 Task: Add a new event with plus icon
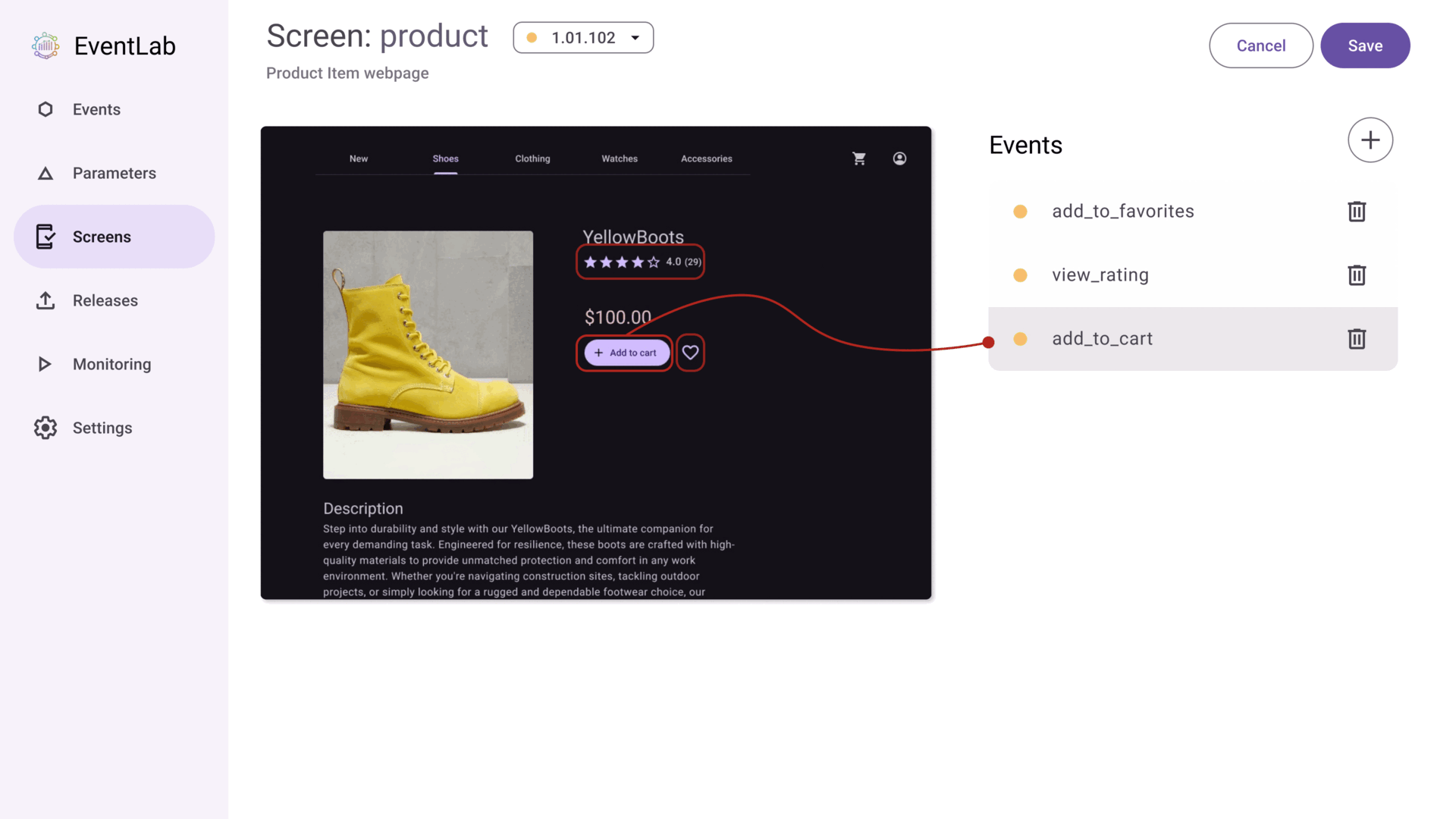pos(1370,140)
